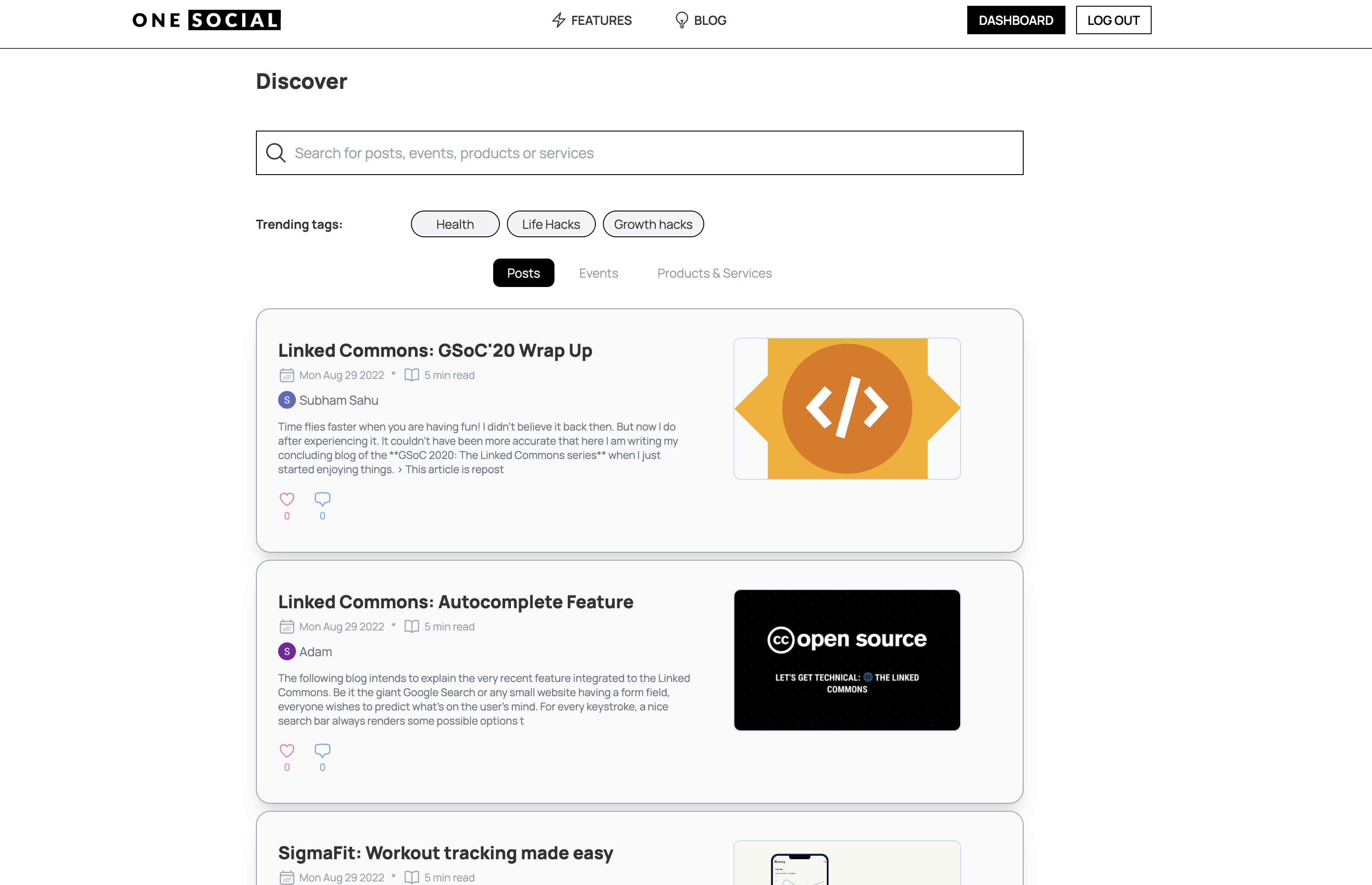Like the GSoC'20 Wrap Up post
Viewport: 1372px width, 885px height.
287,499
